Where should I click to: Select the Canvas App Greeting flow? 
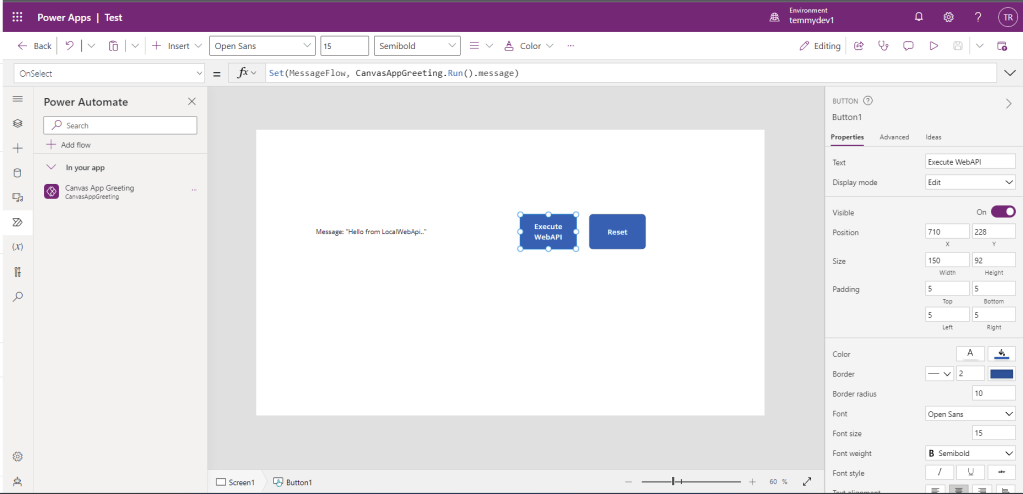121,191
